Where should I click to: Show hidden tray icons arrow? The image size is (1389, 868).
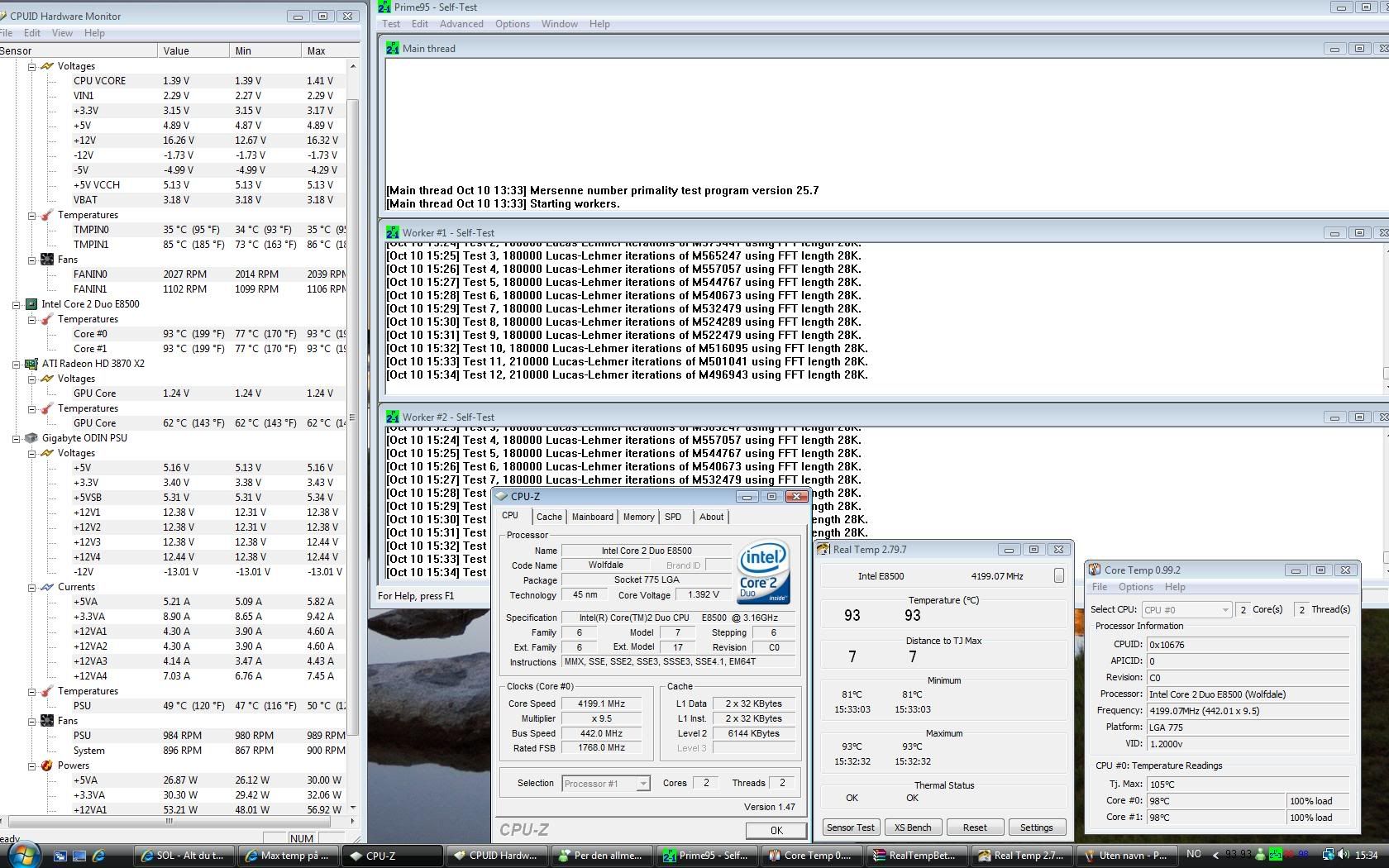click(1215, 855)
